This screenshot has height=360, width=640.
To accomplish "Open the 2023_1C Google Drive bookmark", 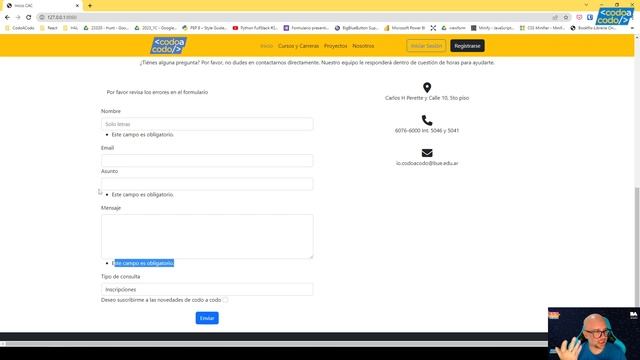I will click(x=156, y=28).
